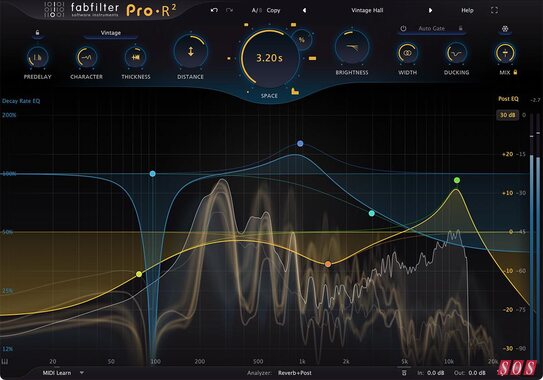The image size is (543, 380).
Task: Toggle the A/B state switch
Action: click(257, 10)
